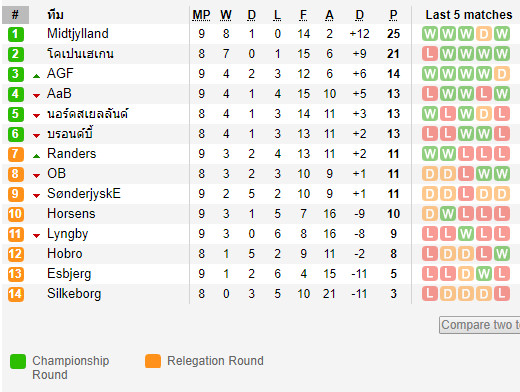520x392 pixels.
Task: Click Randers' green up arrow indicator
Action: pyautogui.click(x=37, y=156)
